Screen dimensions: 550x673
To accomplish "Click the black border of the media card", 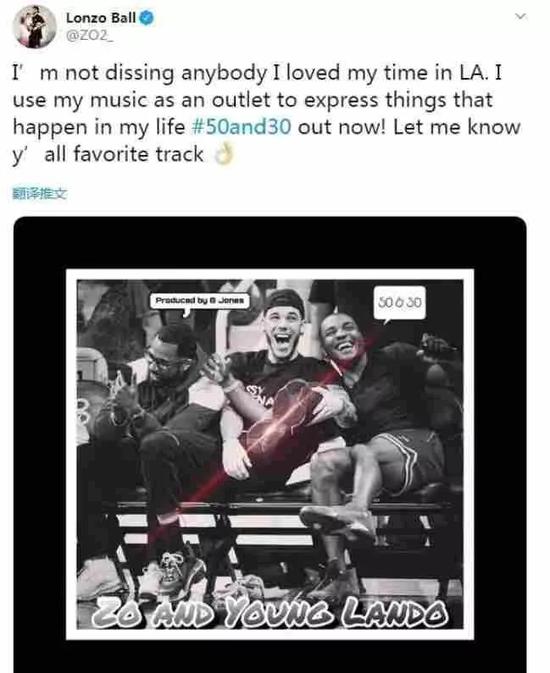I will 270,243.
